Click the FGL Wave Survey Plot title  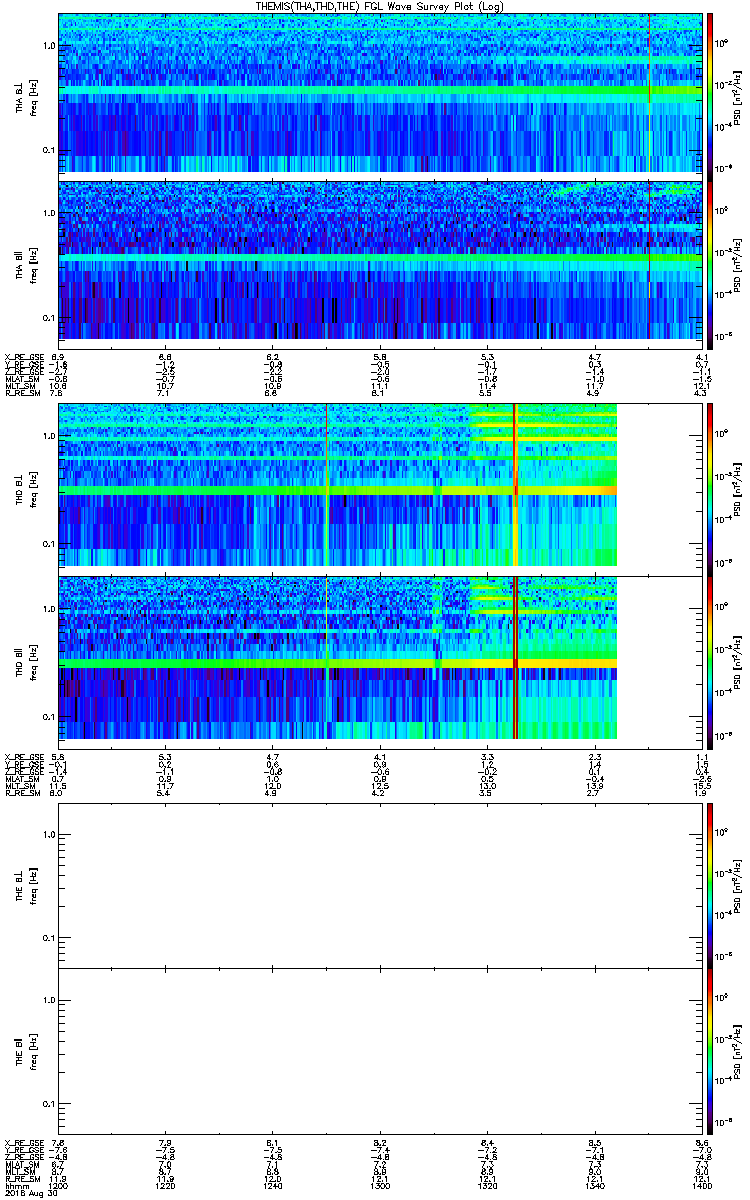[380, 6]
